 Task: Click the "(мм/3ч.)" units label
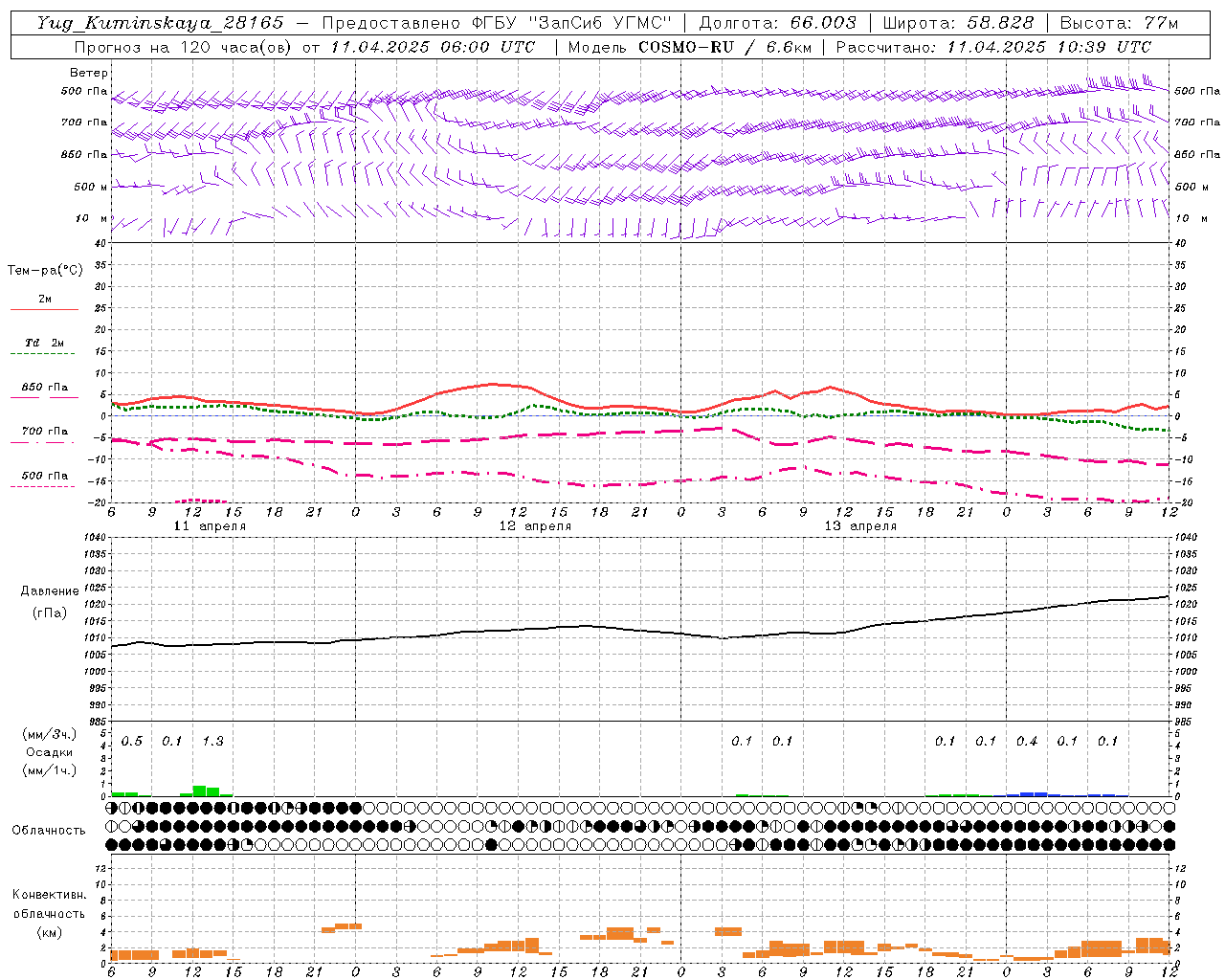pyautogui.click(x=49, y=734)
